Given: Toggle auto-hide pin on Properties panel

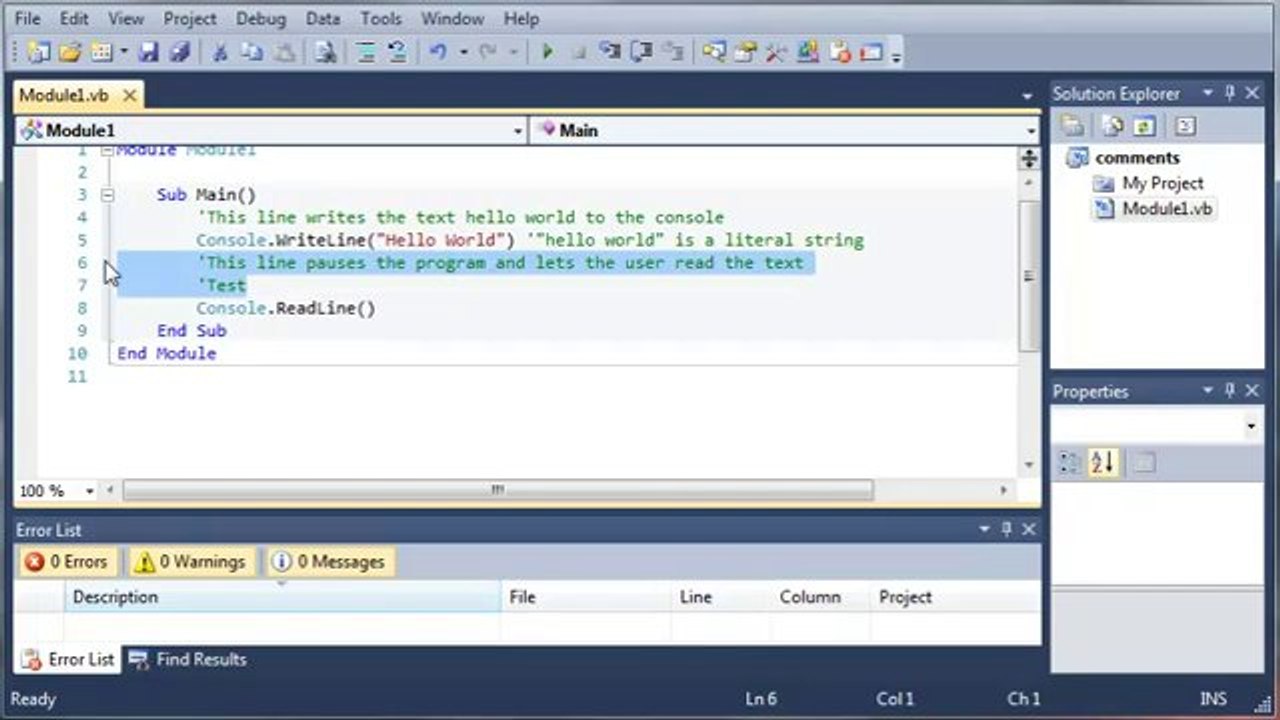Looking at the screenshot, I should (1230, 391).
